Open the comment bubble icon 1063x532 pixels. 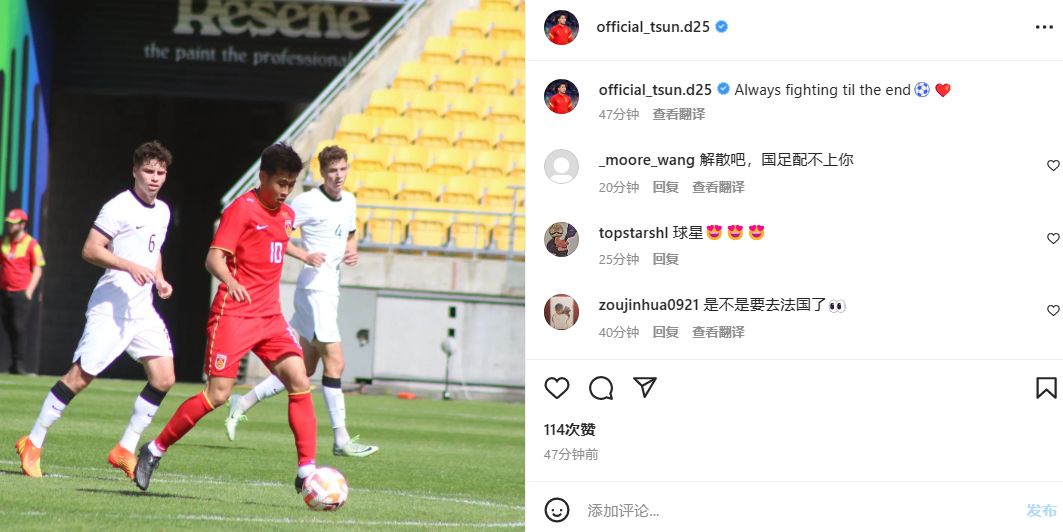[x=601, y=388]
